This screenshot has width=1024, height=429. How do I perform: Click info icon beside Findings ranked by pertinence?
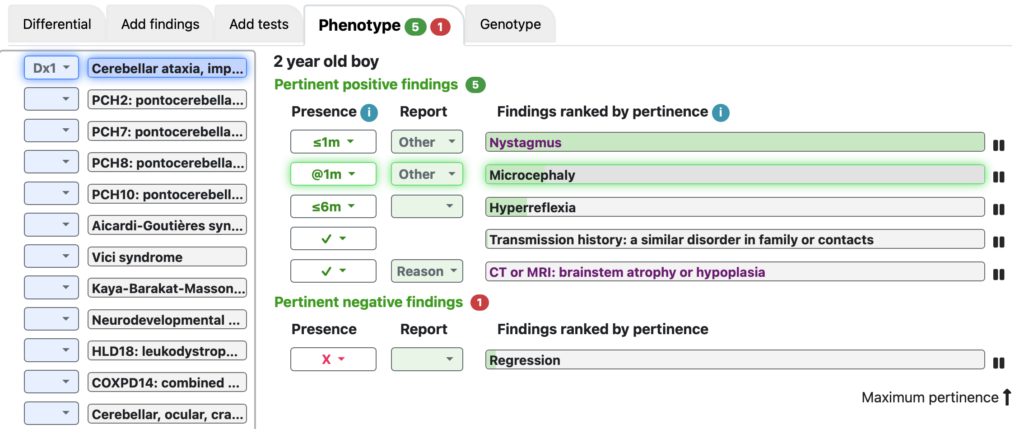pos(721,112)
